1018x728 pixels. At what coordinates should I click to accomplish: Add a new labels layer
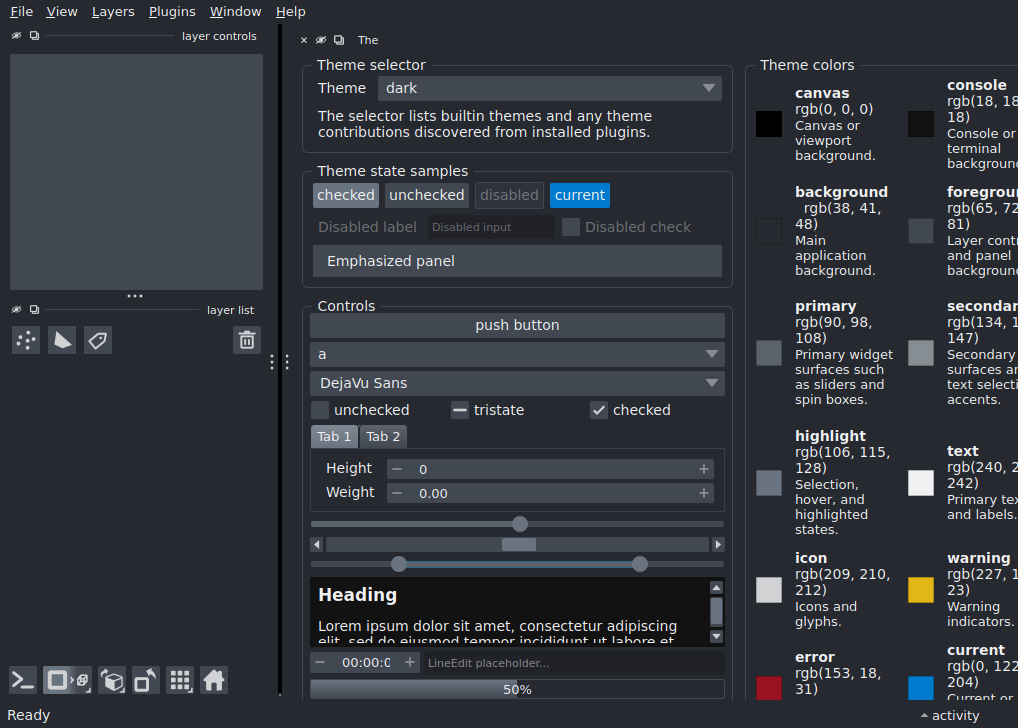click(98, 340)
